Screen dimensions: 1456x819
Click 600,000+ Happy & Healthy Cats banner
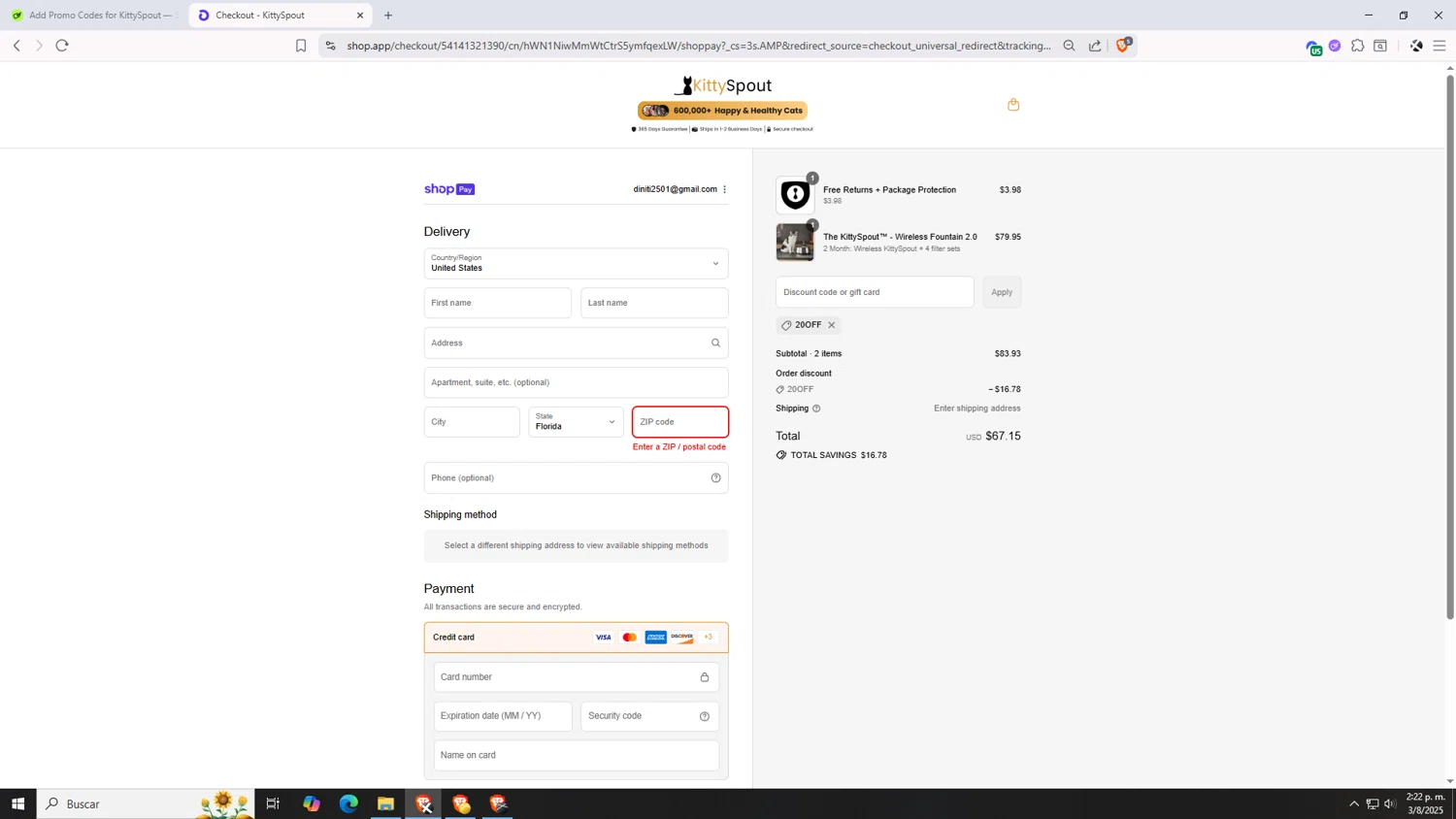722,111
